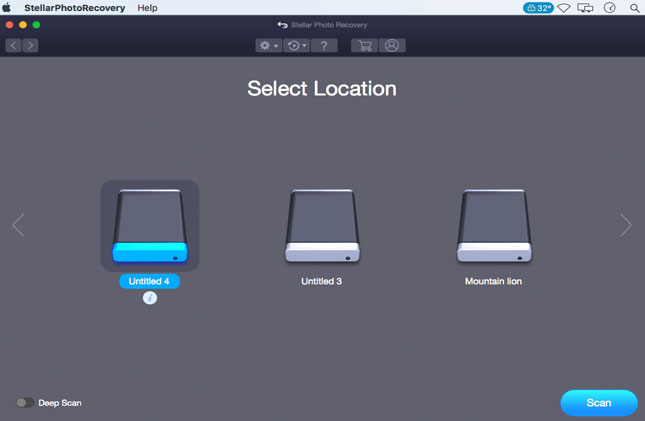Open the StellarPhotoRecovery app menu
Viewport: 645px width, 421px height.
(74, 8)
